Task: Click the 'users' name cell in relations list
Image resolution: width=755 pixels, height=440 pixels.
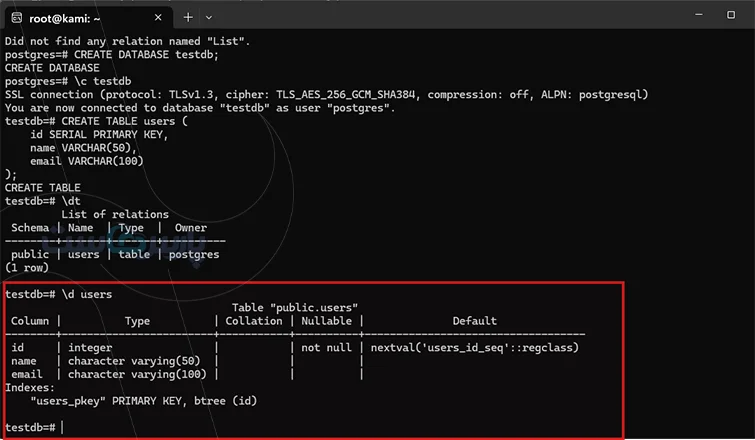Action: 83,254
